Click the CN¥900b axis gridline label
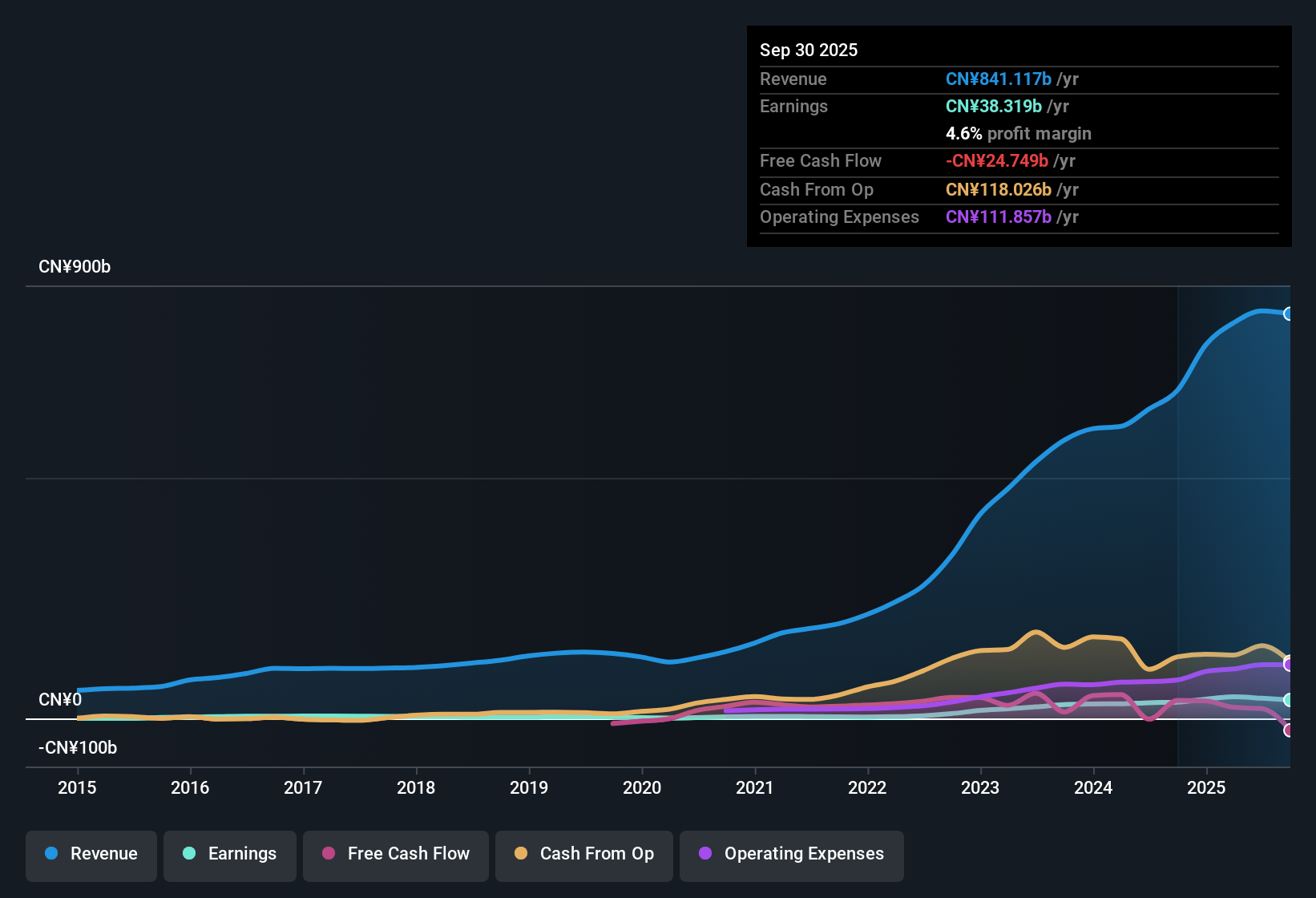1316x898 pixels. [75, 267]
